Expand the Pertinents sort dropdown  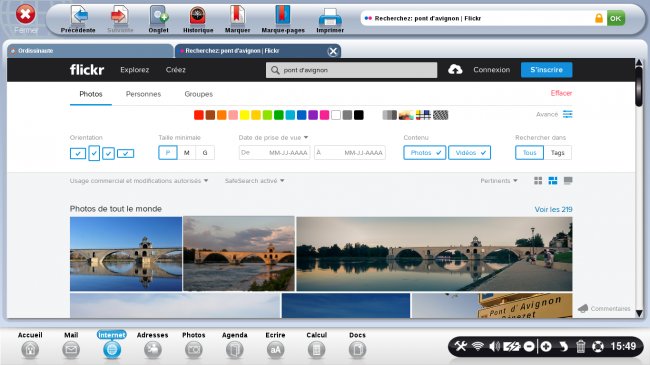coord(499,181)
